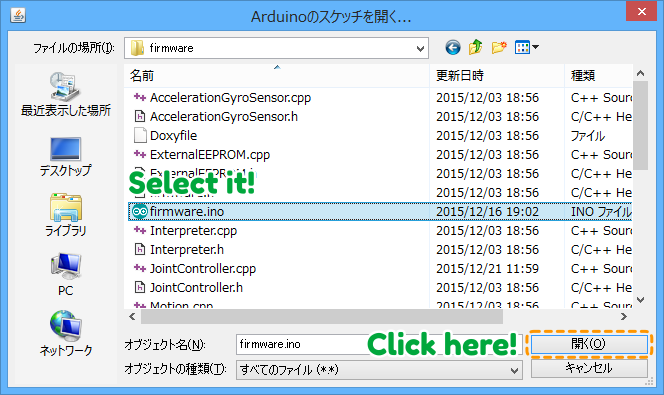Open the Network shortcut
Viewport: 664px width, 395px height.
66,333
